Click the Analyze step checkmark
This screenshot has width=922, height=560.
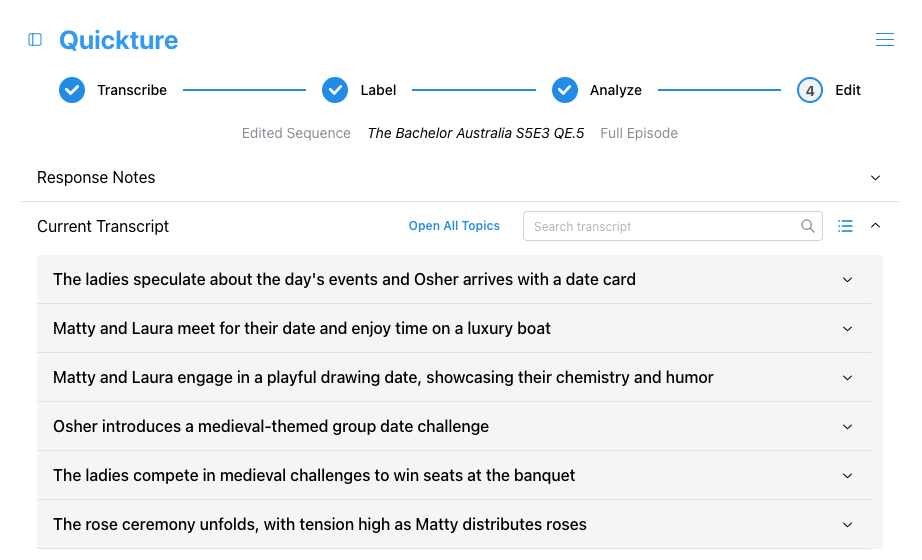[564, 90]
